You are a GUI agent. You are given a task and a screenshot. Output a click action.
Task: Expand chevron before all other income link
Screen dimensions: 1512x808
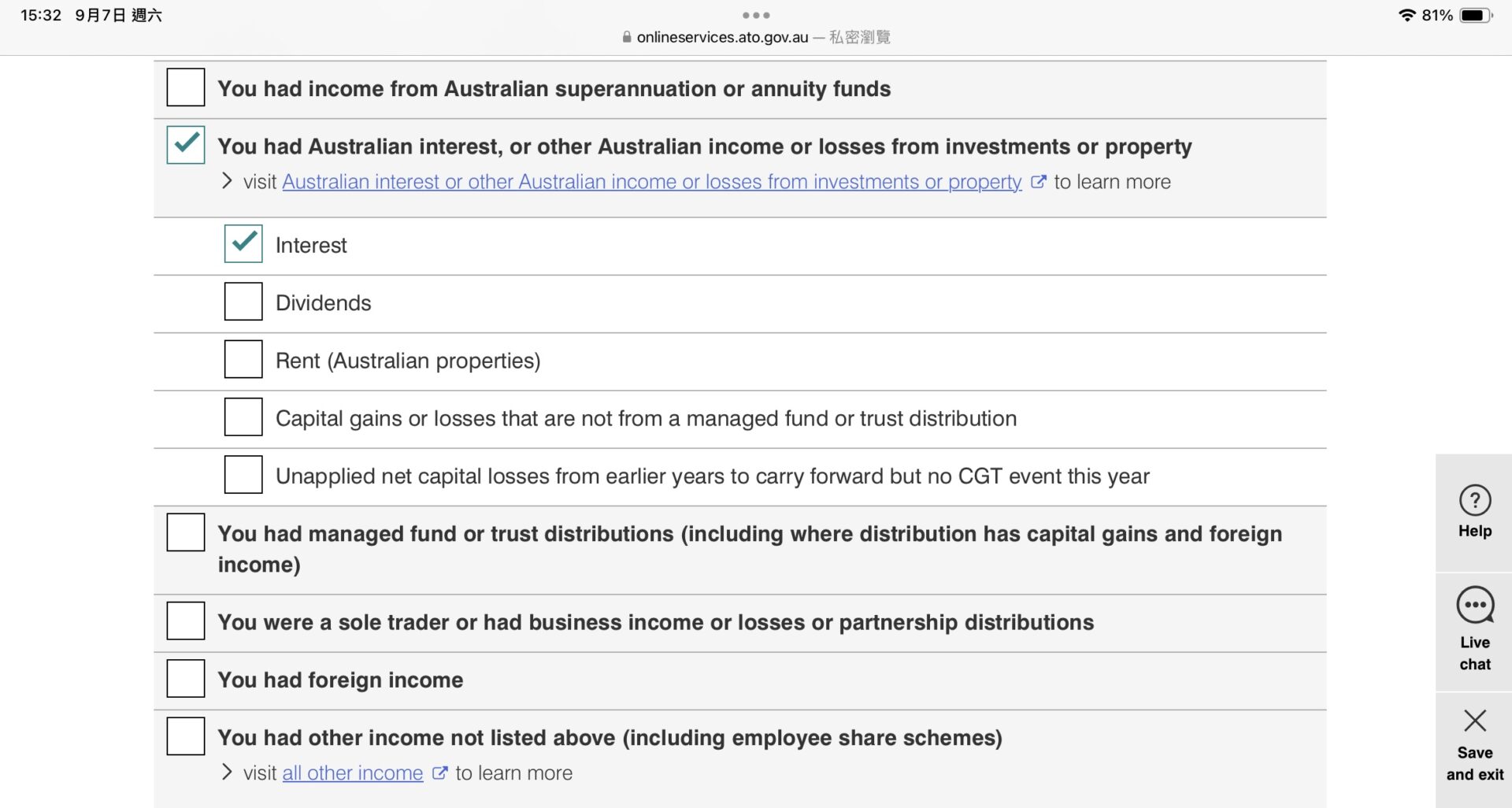227,773
